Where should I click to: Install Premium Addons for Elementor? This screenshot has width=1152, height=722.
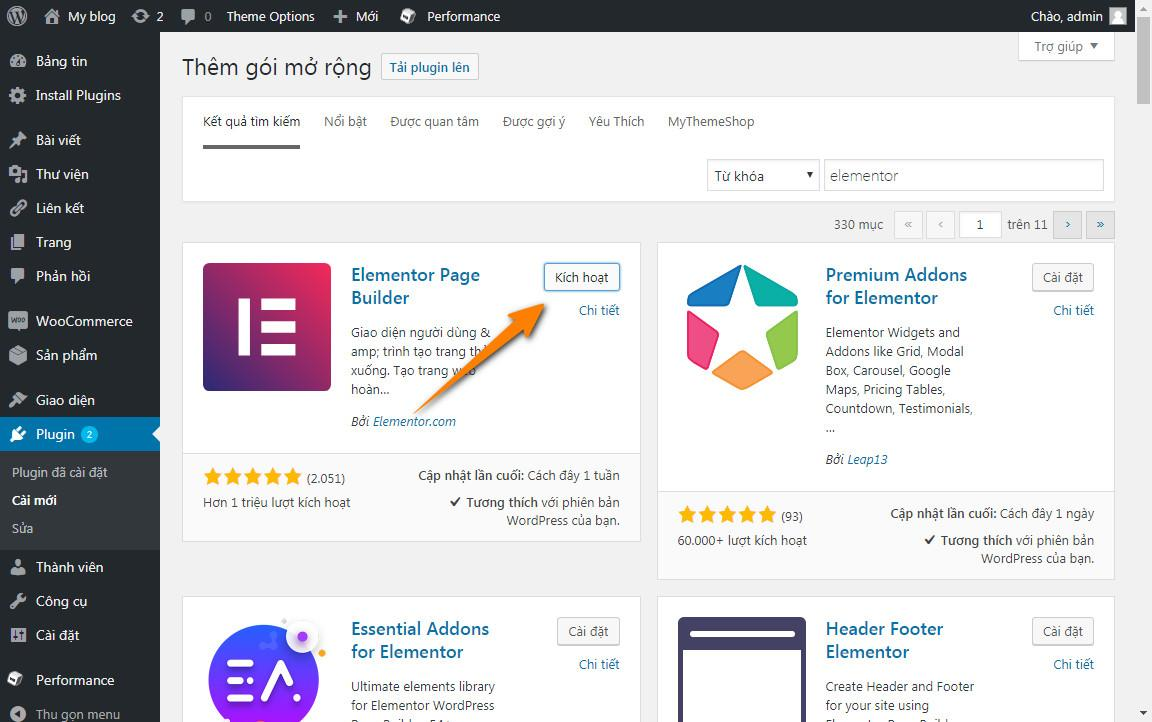click(x=1062, y=277)
